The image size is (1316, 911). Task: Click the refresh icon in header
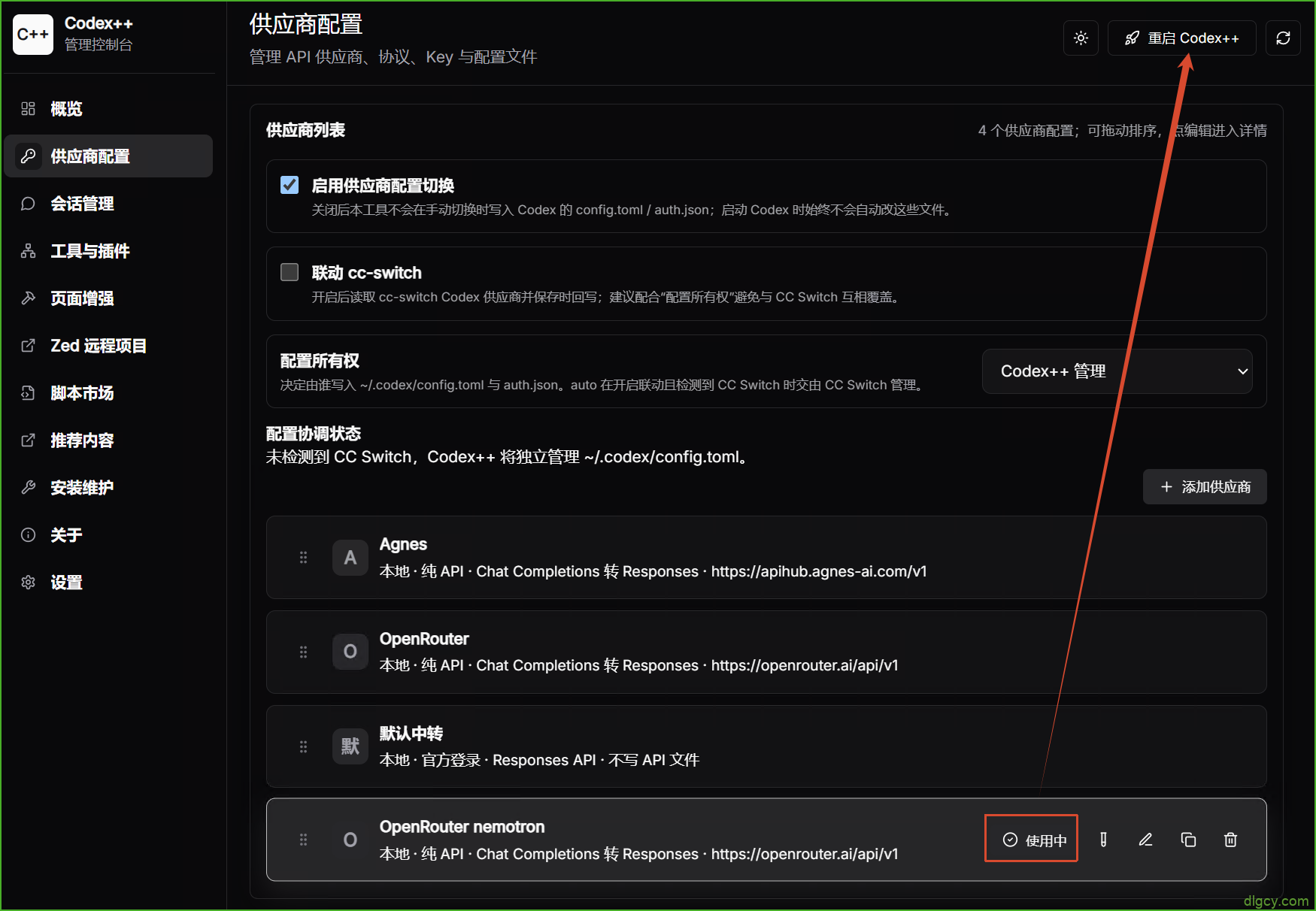pos(1283,38)
